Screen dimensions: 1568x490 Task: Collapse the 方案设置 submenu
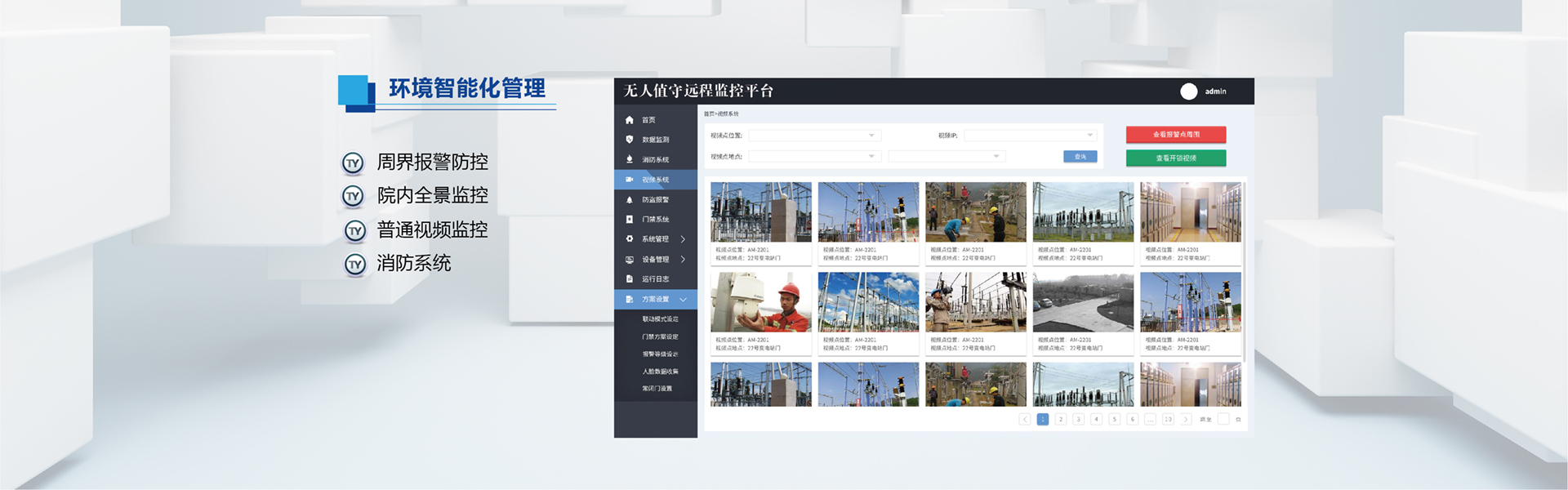coord(683,300)
